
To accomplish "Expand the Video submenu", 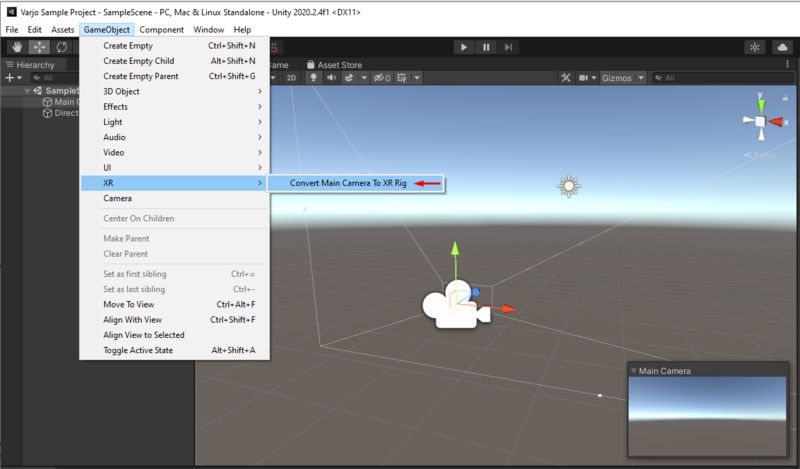I will (174, 153).
